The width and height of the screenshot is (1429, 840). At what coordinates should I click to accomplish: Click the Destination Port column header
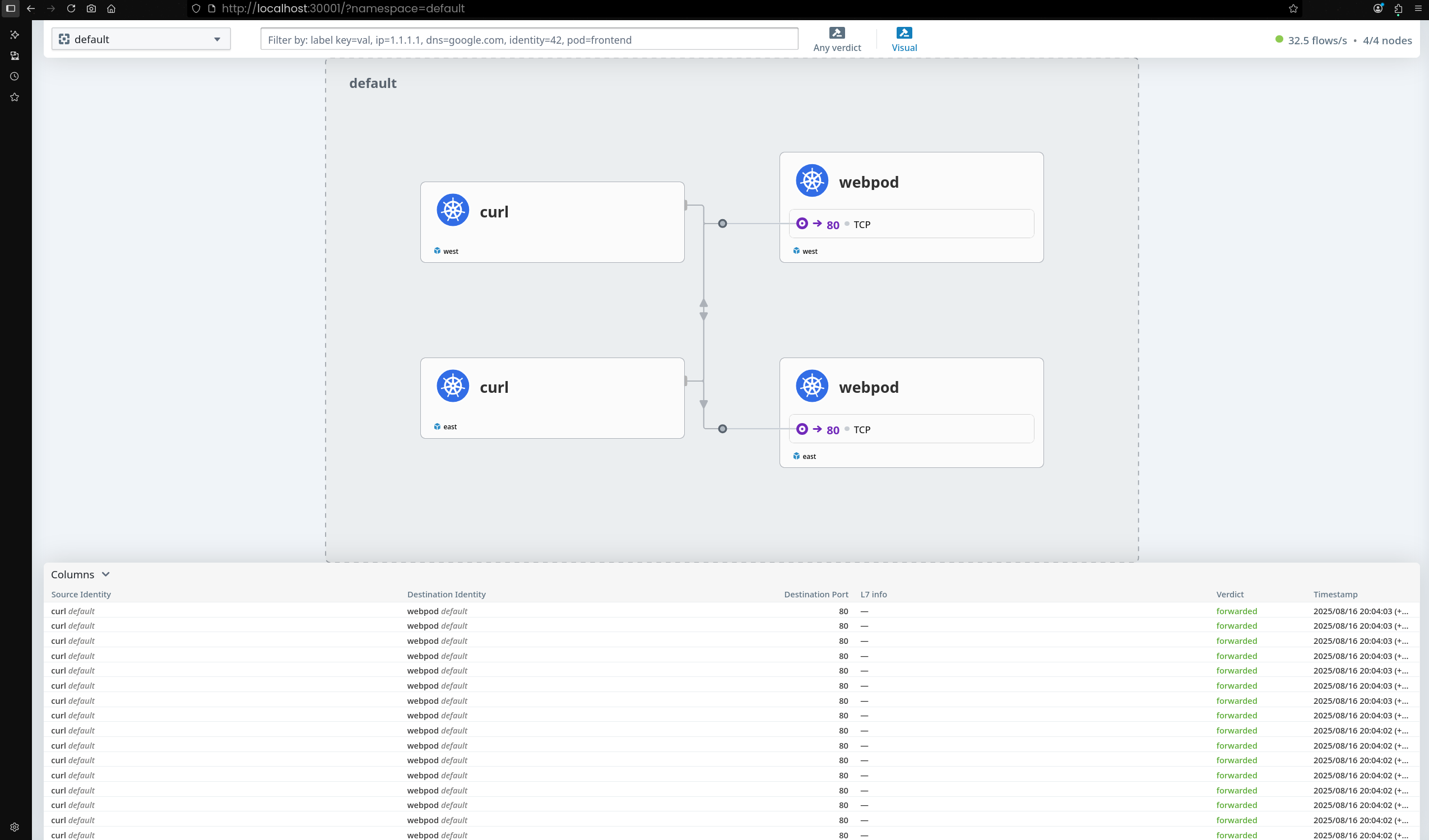pyautogui.click(x=815, y=595)
